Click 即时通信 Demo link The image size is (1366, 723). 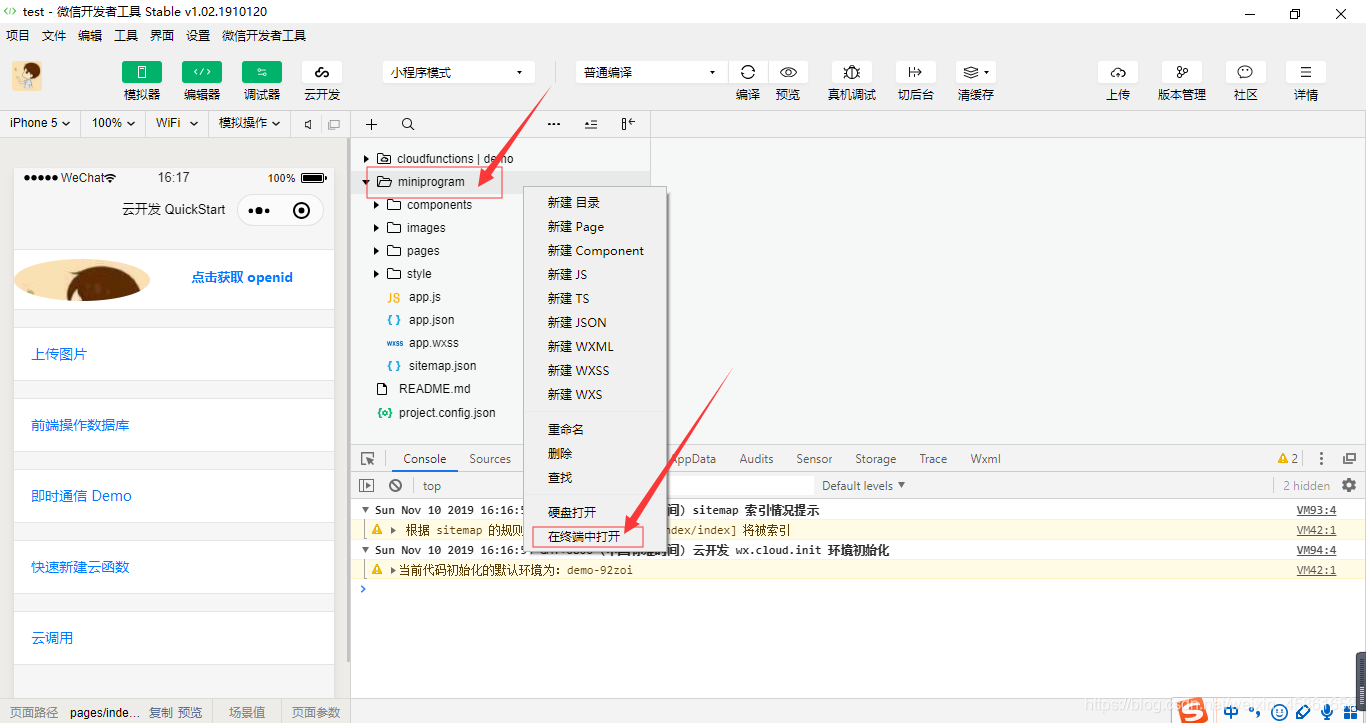81,496
